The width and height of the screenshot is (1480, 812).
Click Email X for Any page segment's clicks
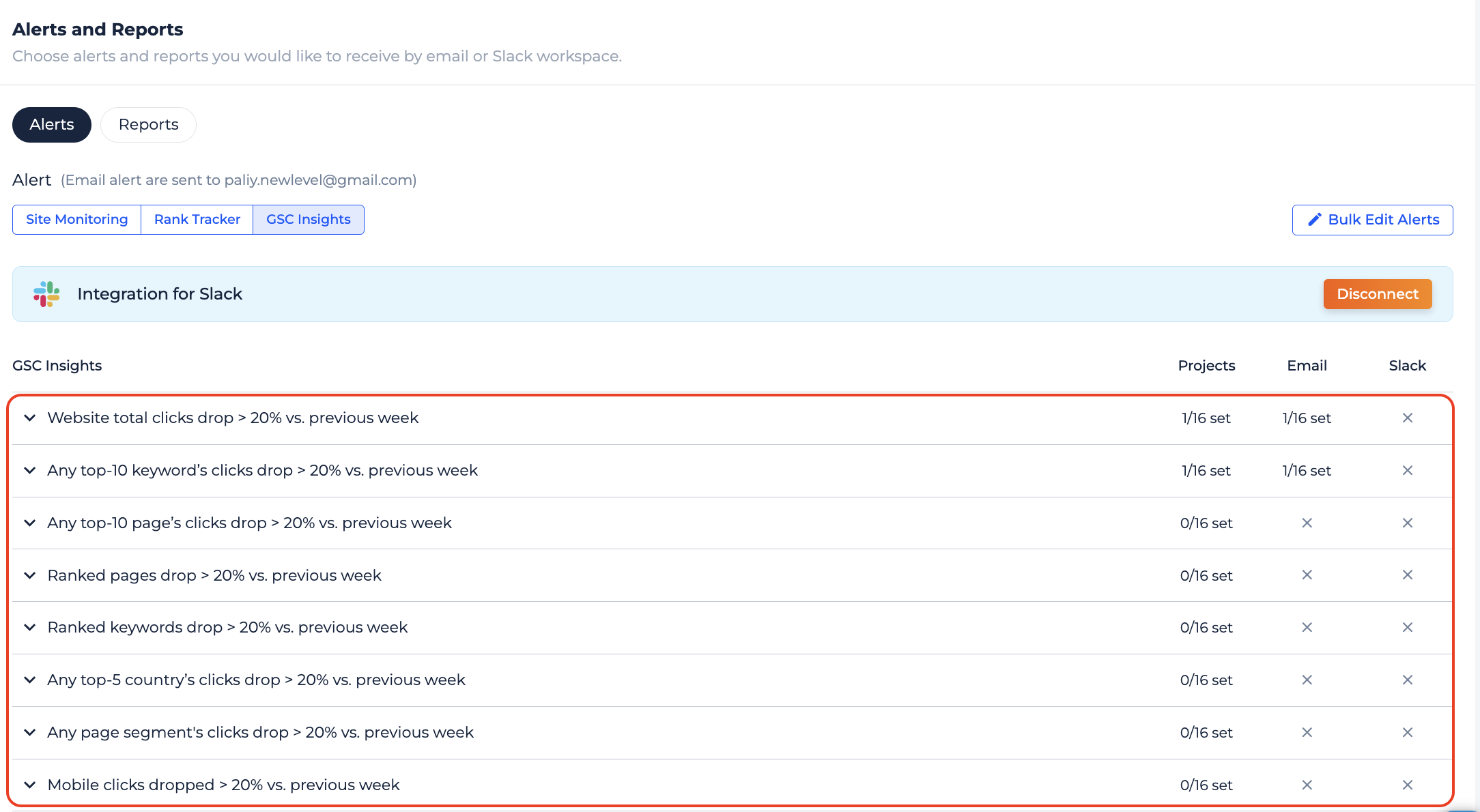pos(1307,732)
